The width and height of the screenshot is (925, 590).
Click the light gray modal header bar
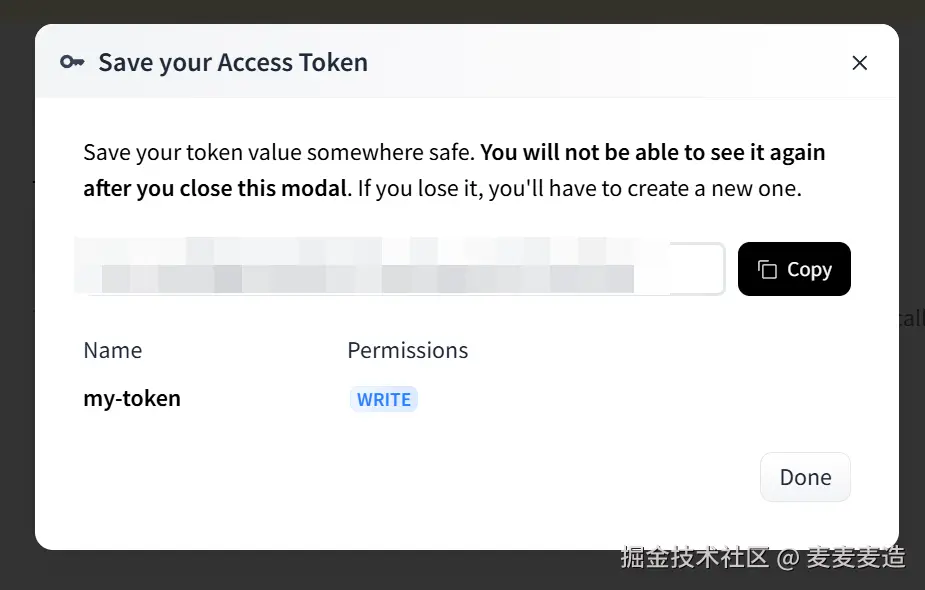click(x=467, y=61)
